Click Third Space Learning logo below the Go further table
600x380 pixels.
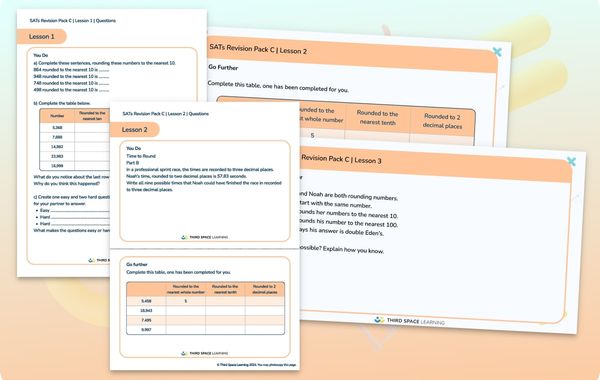click(x=205, y=353)
